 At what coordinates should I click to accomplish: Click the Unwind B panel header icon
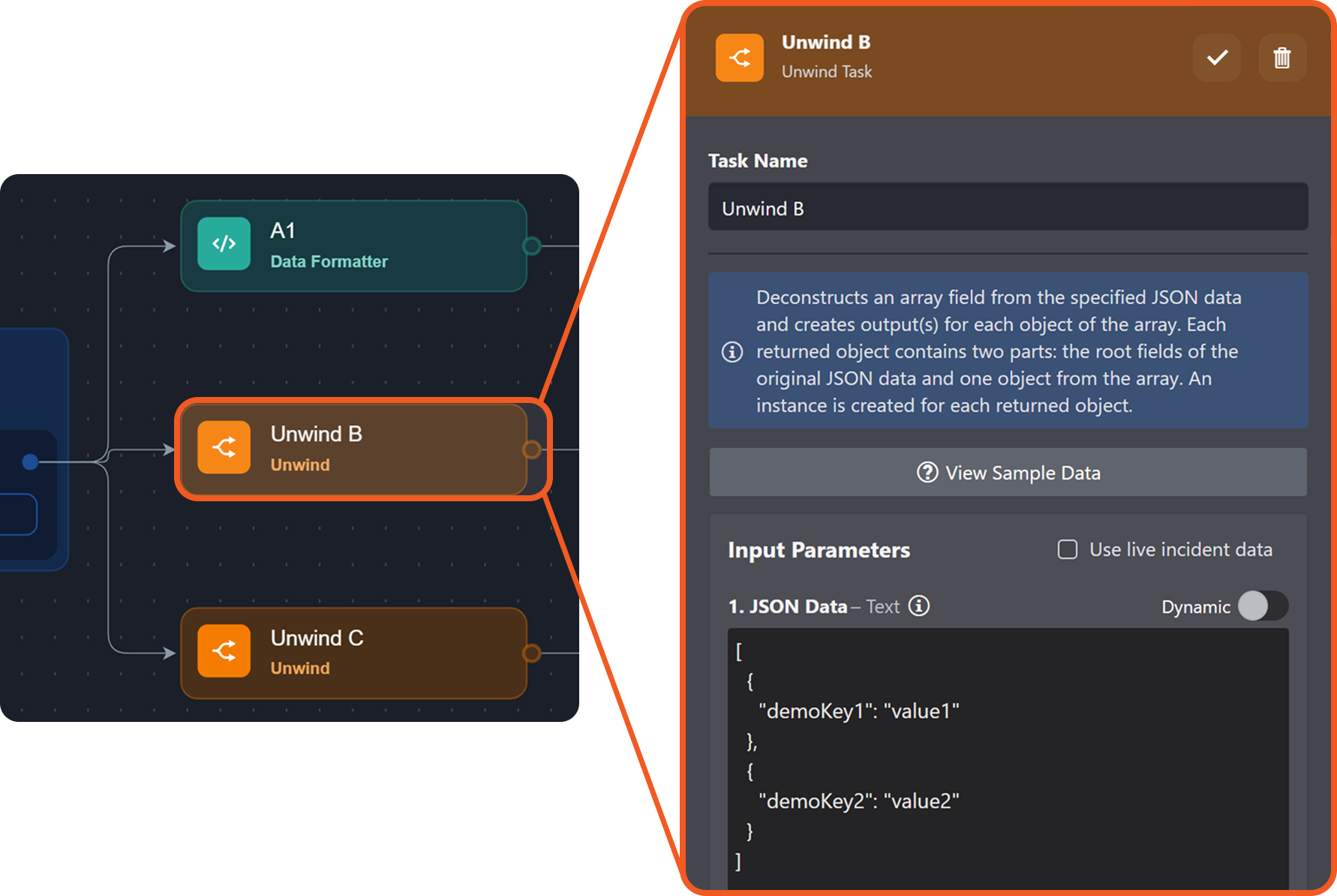(739, 58)
